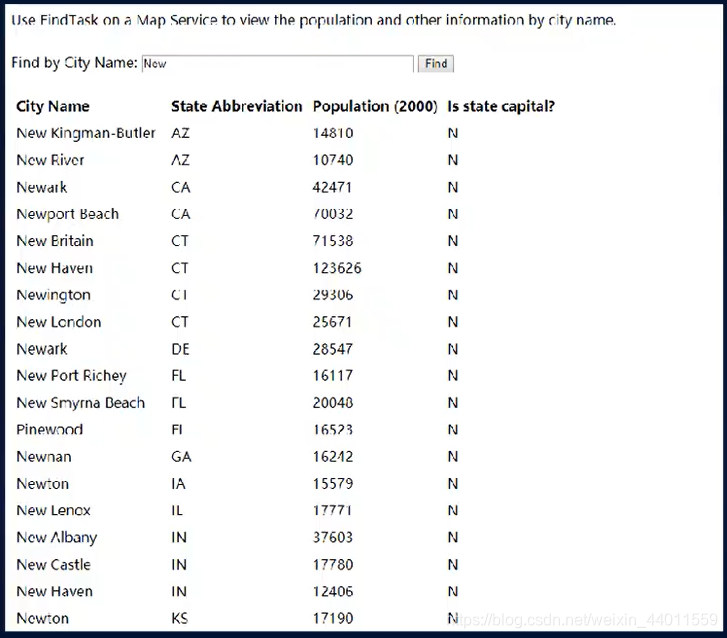Click the Population (2000) column header

[x=375, y=106]
